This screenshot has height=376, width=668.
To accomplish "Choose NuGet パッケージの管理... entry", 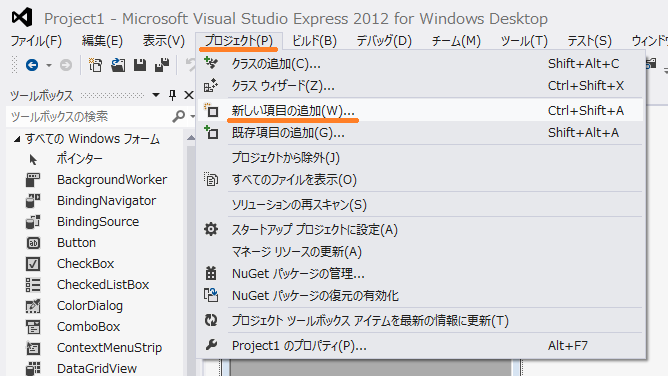I will (421, 274).
